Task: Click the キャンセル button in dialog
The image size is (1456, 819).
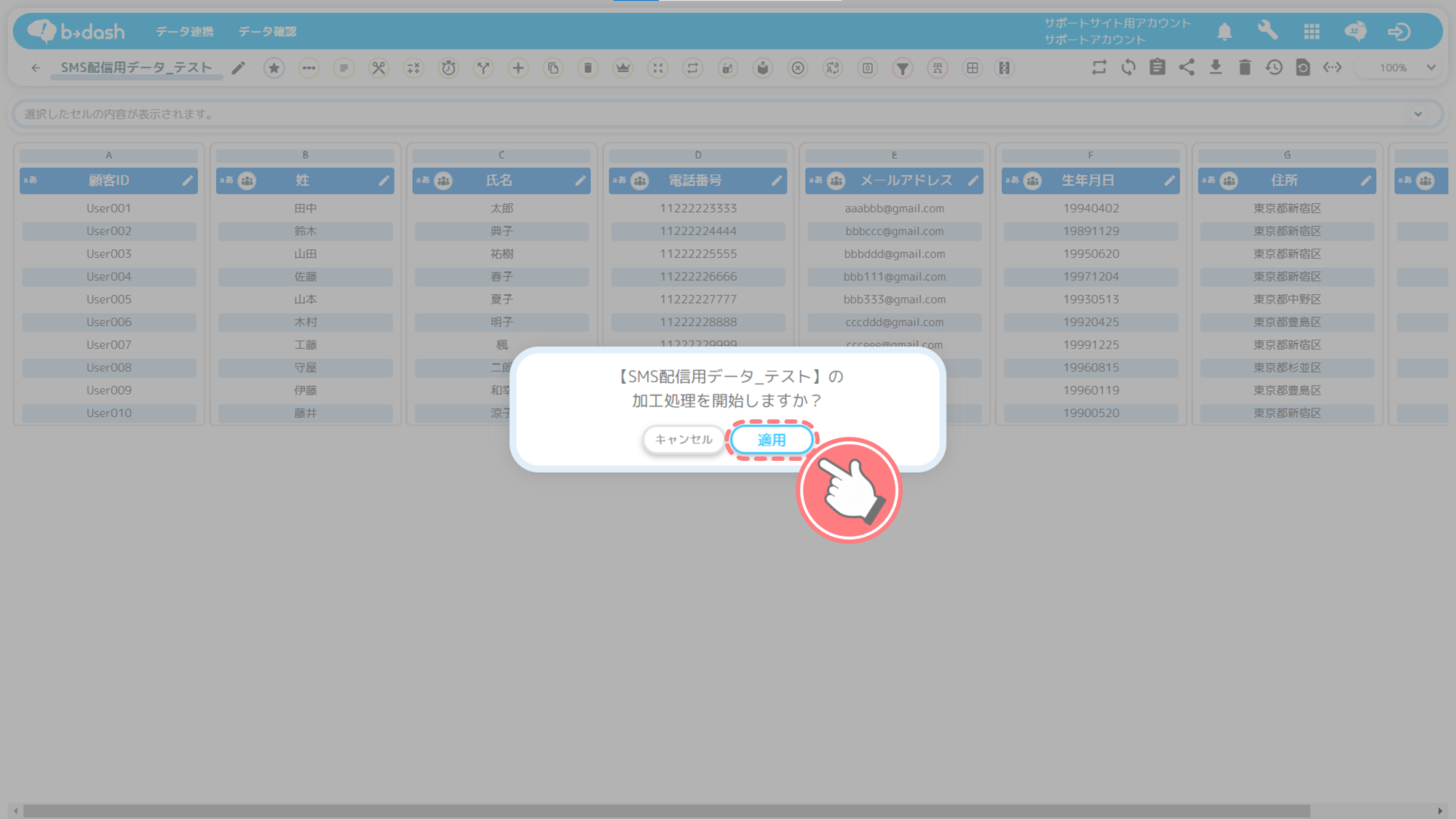Action: [x=683, y=440]
